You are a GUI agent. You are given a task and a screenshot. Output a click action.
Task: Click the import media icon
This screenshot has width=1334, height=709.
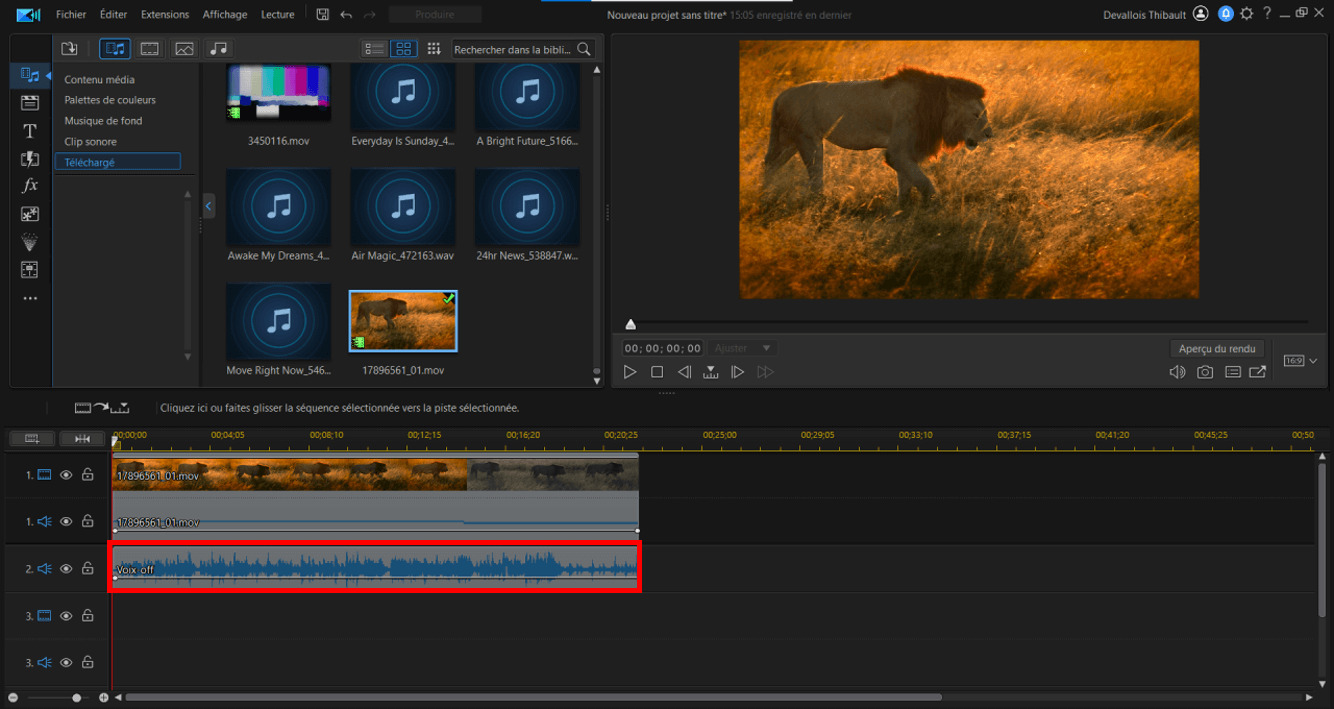tap(69, 48)
